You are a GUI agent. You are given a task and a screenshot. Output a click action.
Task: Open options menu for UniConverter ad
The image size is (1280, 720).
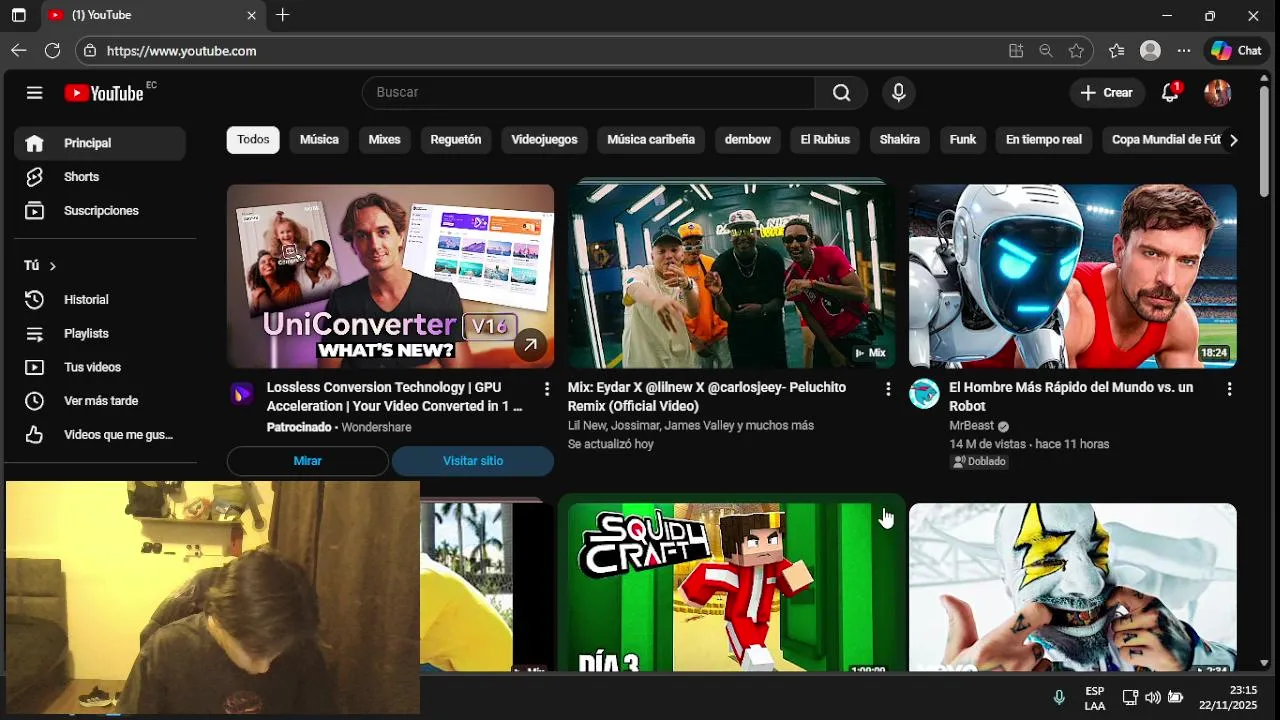pos(547,388)
